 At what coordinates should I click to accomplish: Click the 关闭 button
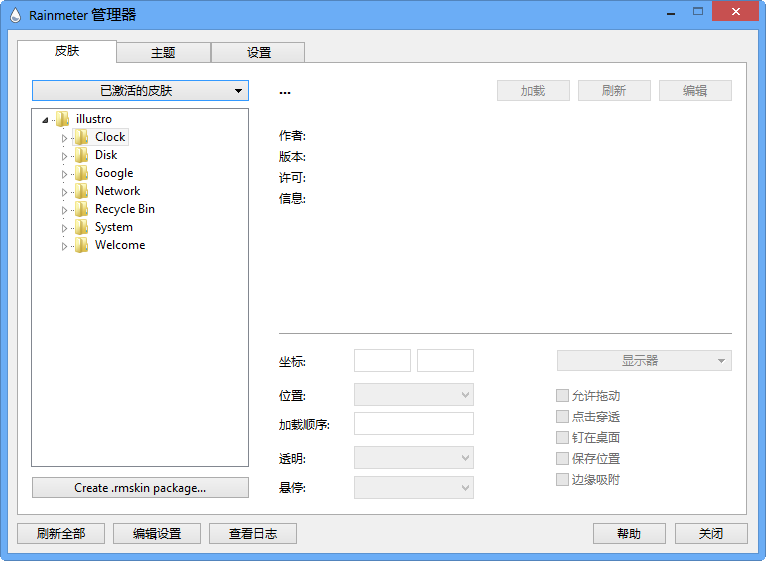[x=711, y=534]
